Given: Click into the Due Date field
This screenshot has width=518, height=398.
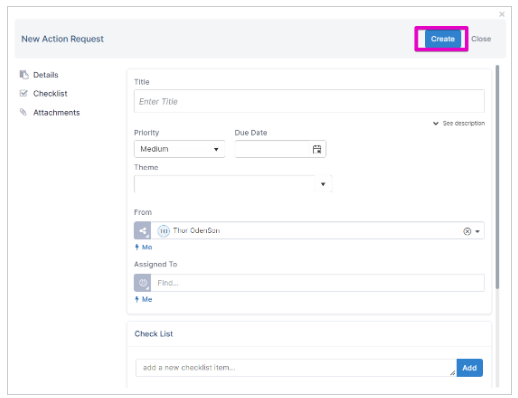Looking at the screenshot, I should point(272,149).
